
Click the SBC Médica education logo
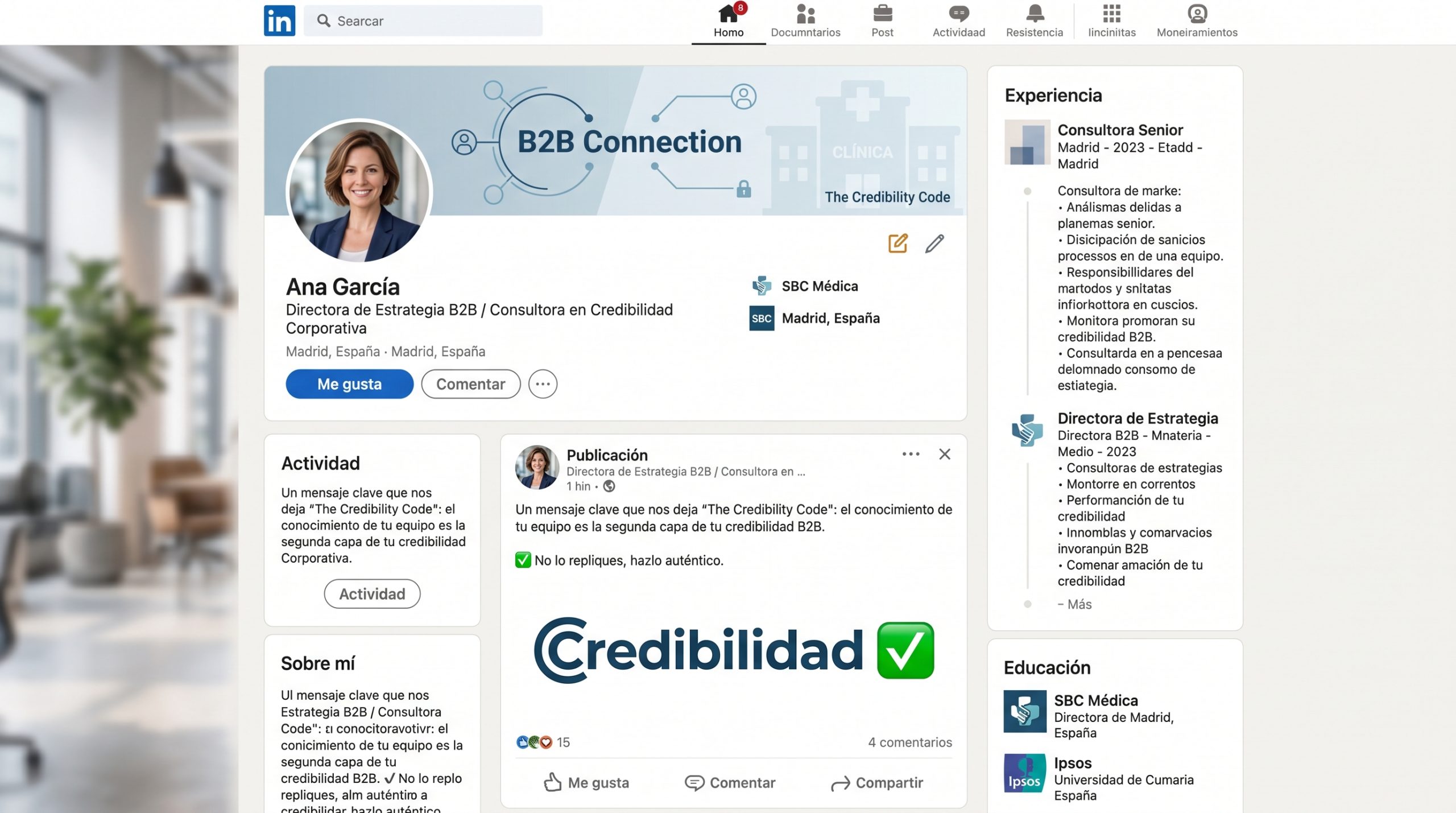tap(1025, 711)
